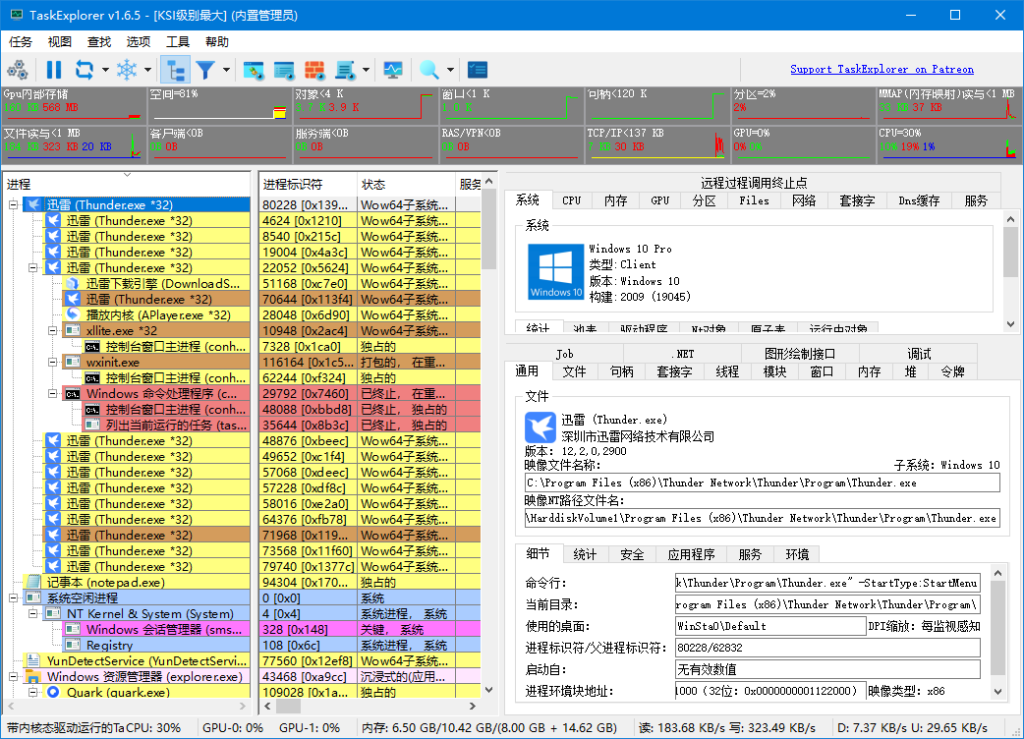The image size is (1024, 739).
Task: Click the scroll document toolbar icon
Action: (345, 69)
